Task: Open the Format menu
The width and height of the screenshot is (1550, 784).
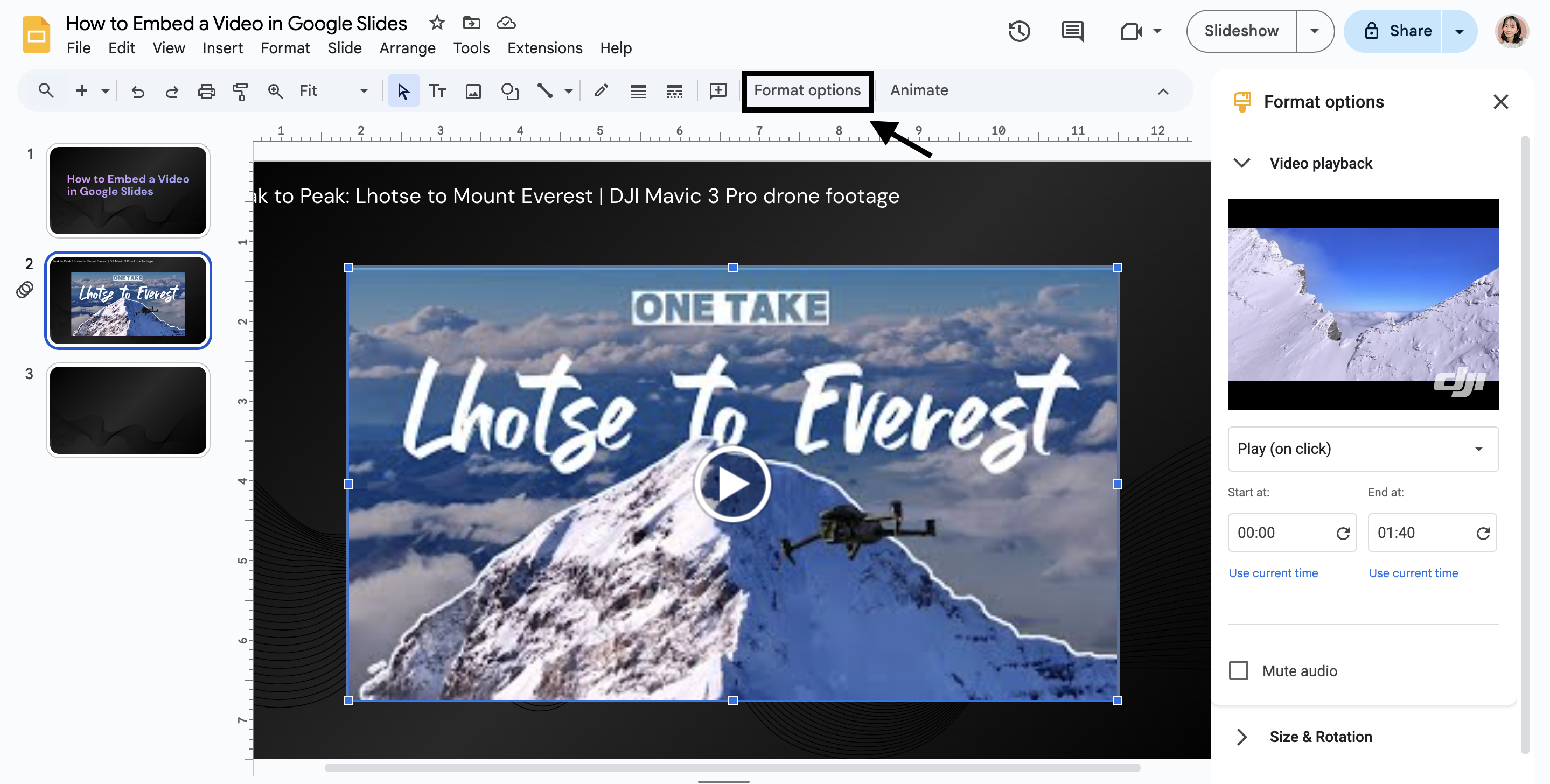Action: 285,48
